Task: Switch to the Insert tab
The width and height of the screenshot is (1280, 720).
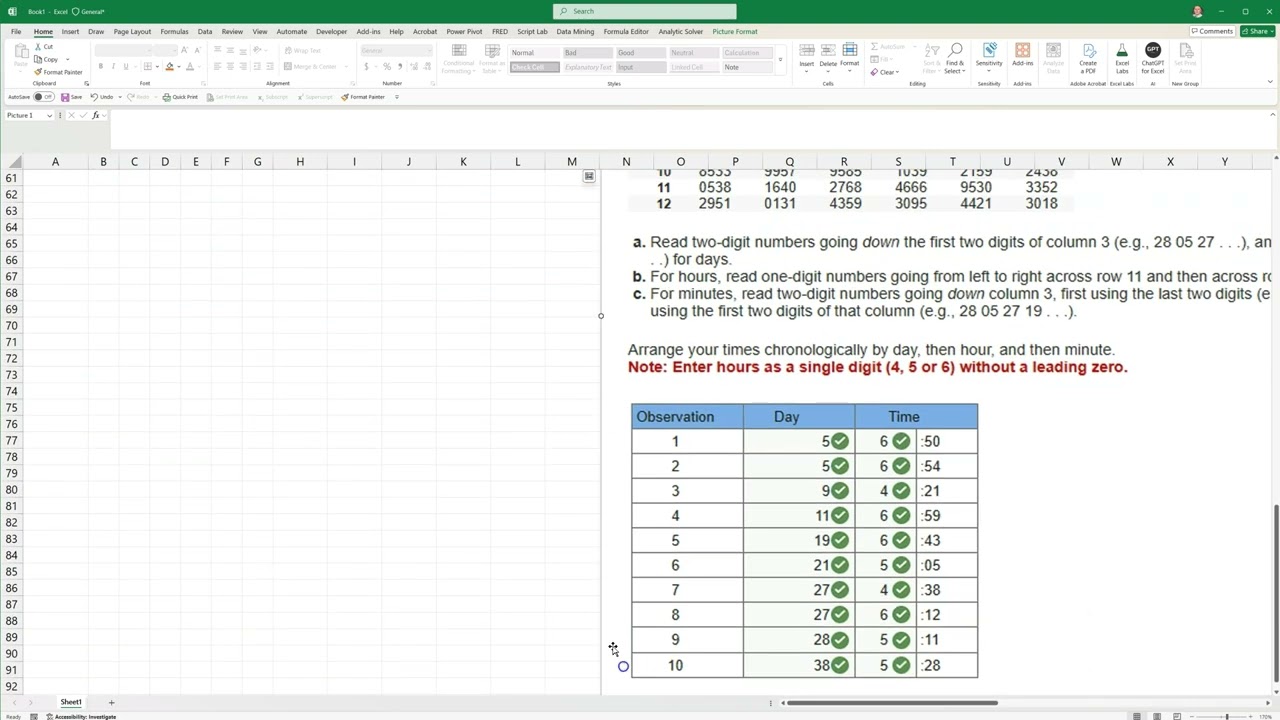Action: [x=70, y=31]
